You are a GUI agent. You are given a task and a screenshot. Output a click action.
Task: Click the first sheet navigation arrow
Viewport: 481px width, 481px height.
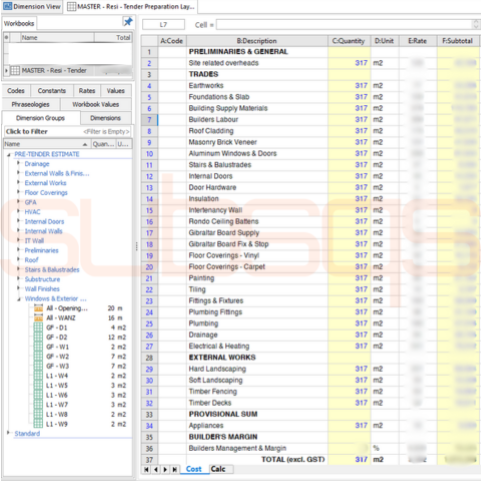[146, 469]
